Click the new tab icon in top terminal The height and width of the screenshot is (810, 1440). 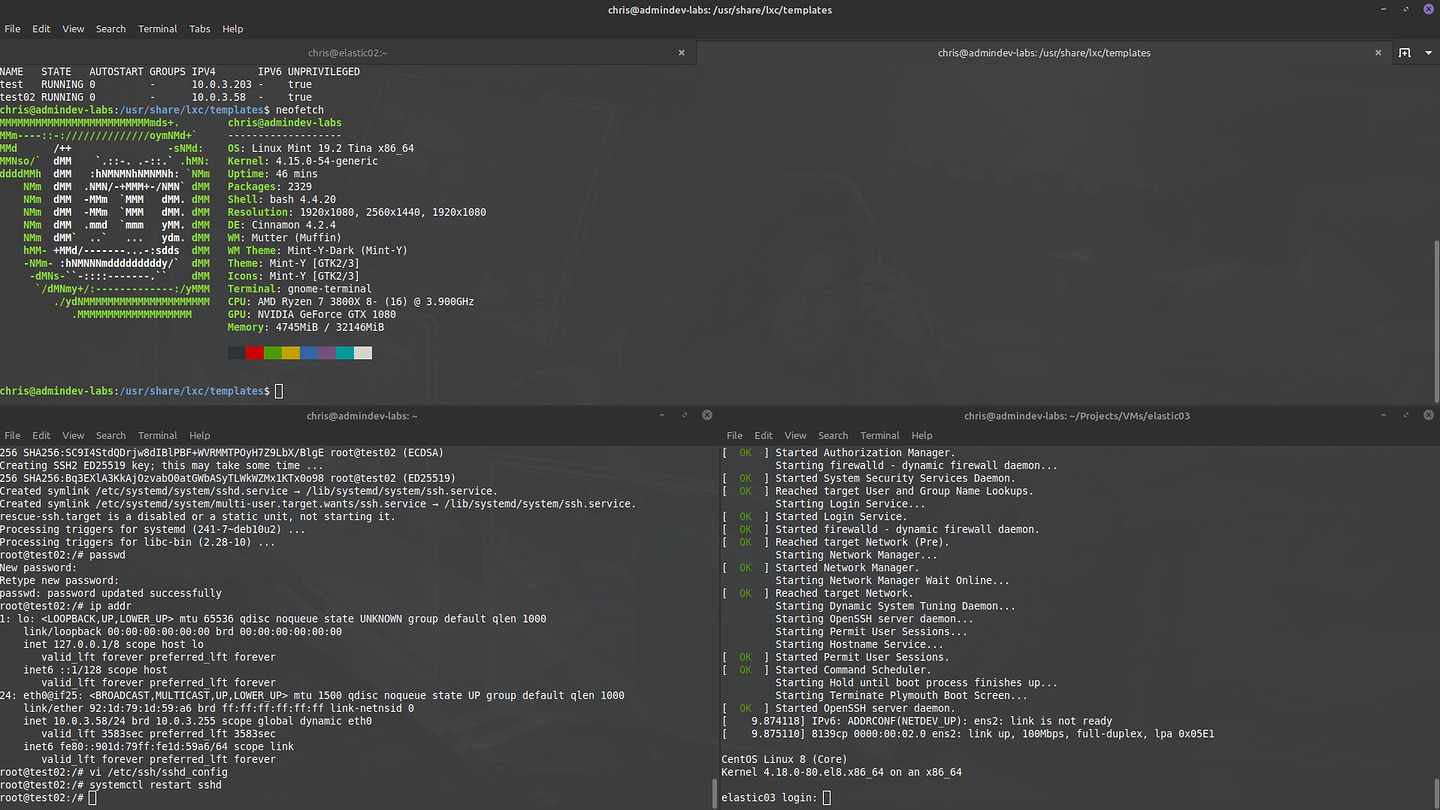tap(1404, 53)
